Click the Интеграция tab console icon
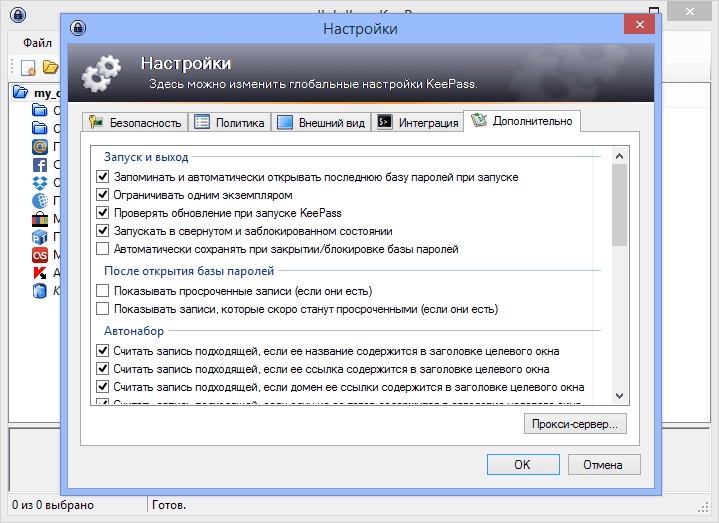This screenshot has height=523, width=719. tap(385, 122)
